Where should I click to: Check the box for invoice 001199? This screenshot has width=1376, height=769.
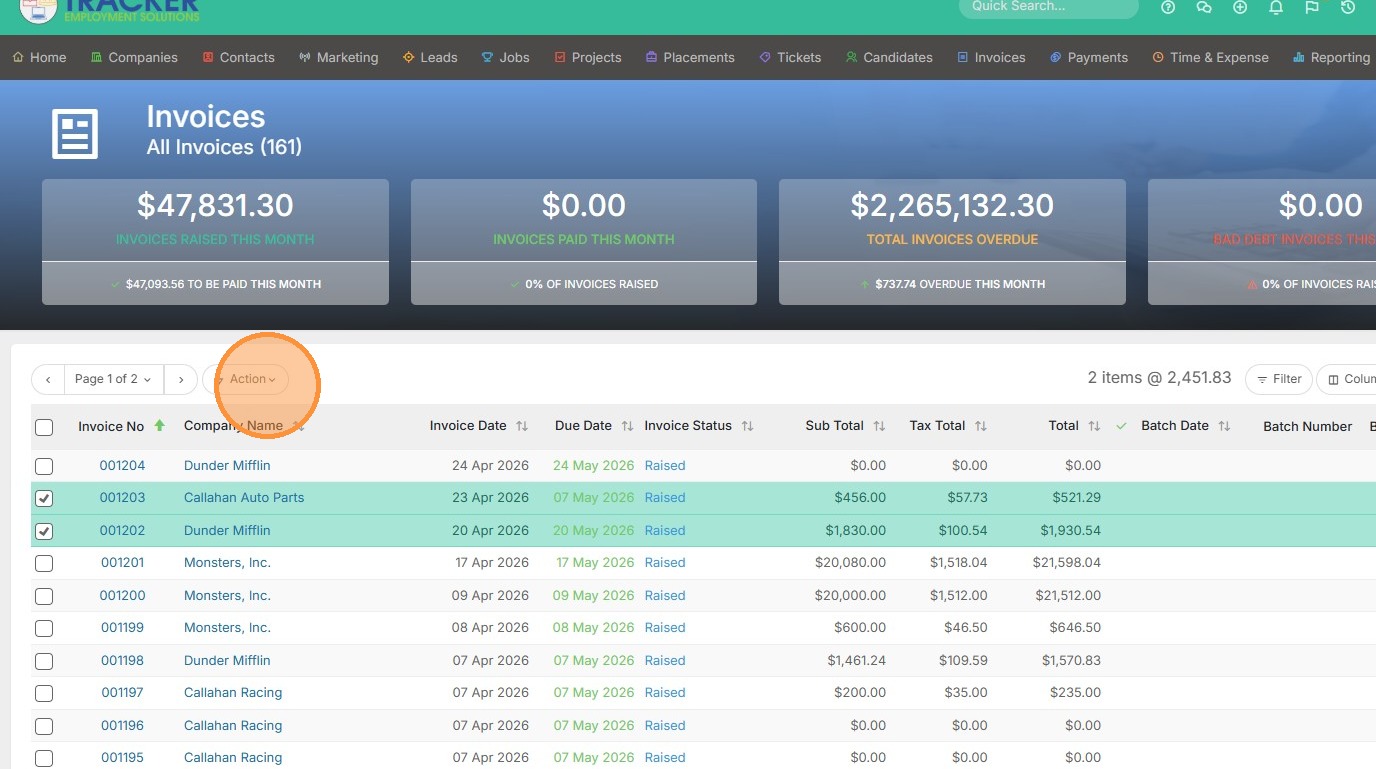coord(44,629)
